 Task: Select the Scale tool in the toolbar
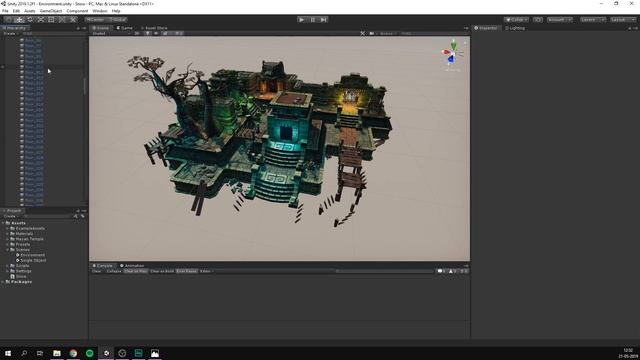point(41,20)
